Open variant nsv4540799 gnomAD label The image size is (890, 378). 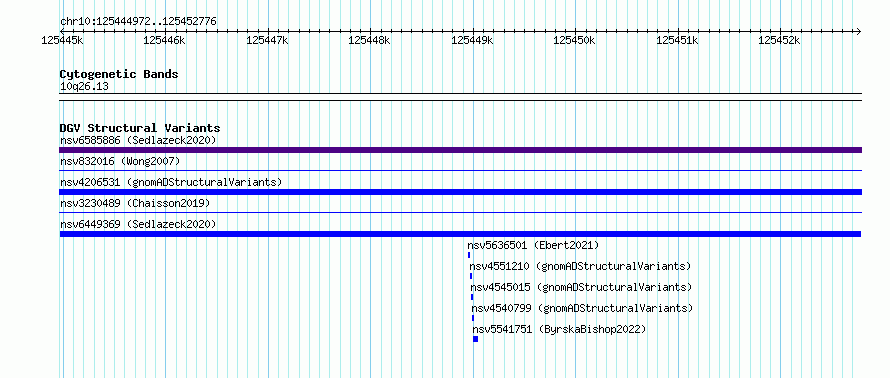pos(582,309)
